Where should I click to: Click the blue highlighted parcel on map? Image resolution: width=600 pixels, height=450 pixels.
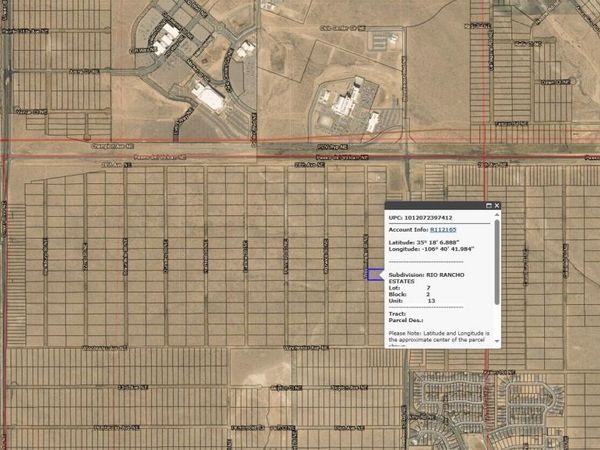point(374,274)
